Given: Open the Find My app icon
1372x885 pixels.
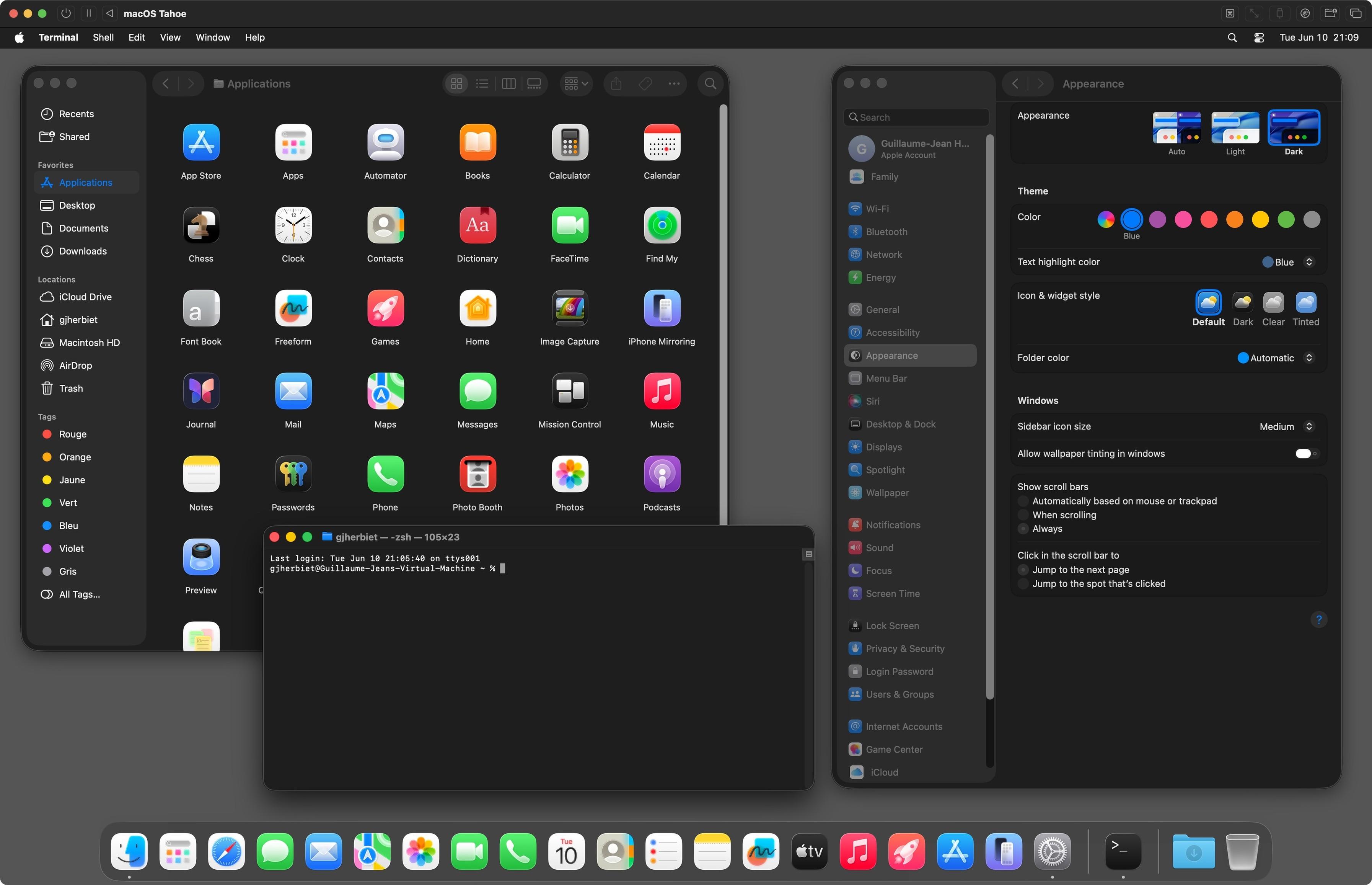Looking at the screenshot, I should point(662,225).
